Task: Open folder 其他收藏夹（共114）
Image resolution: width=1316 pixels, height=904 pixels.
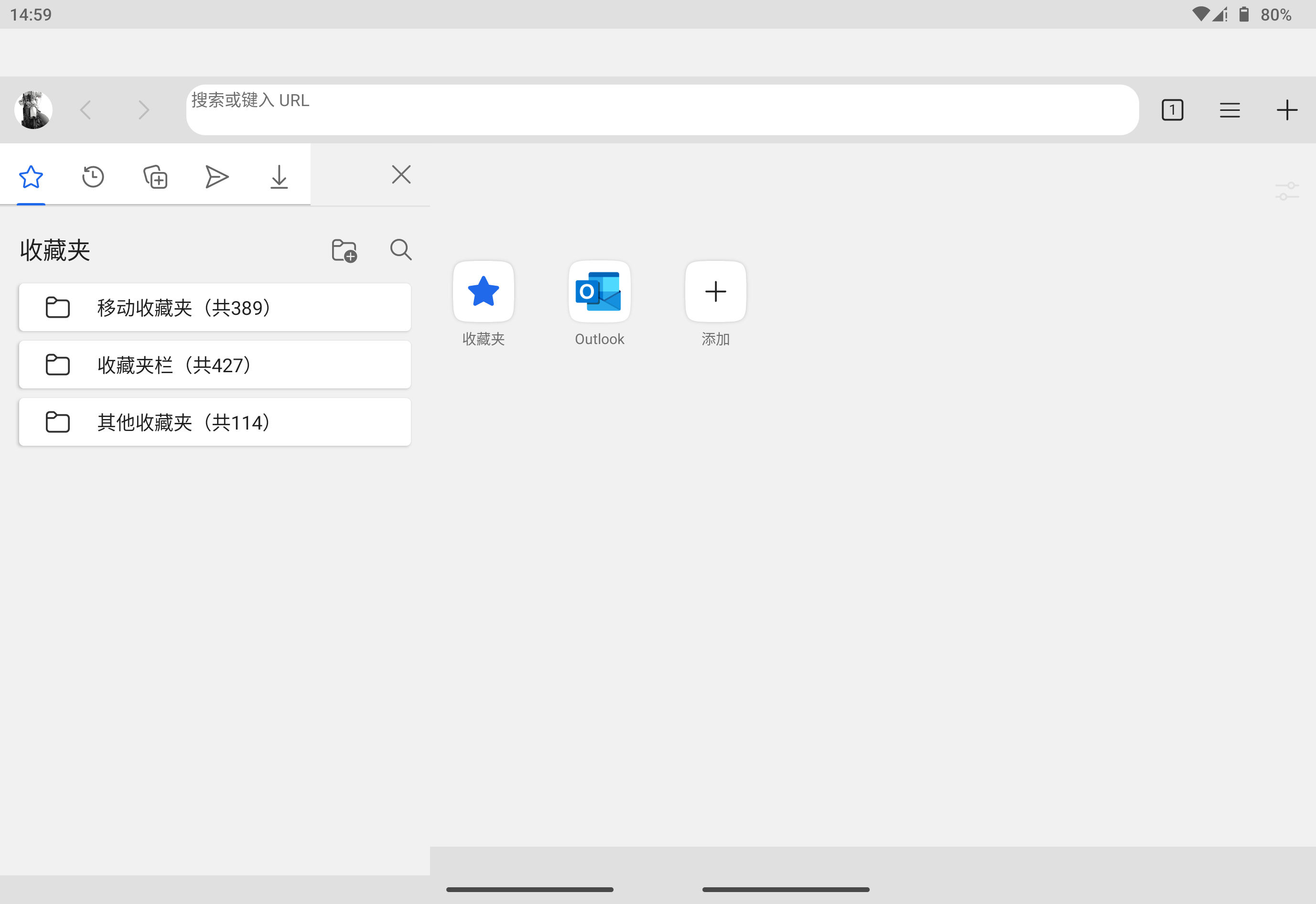Action: pos(215,422)
